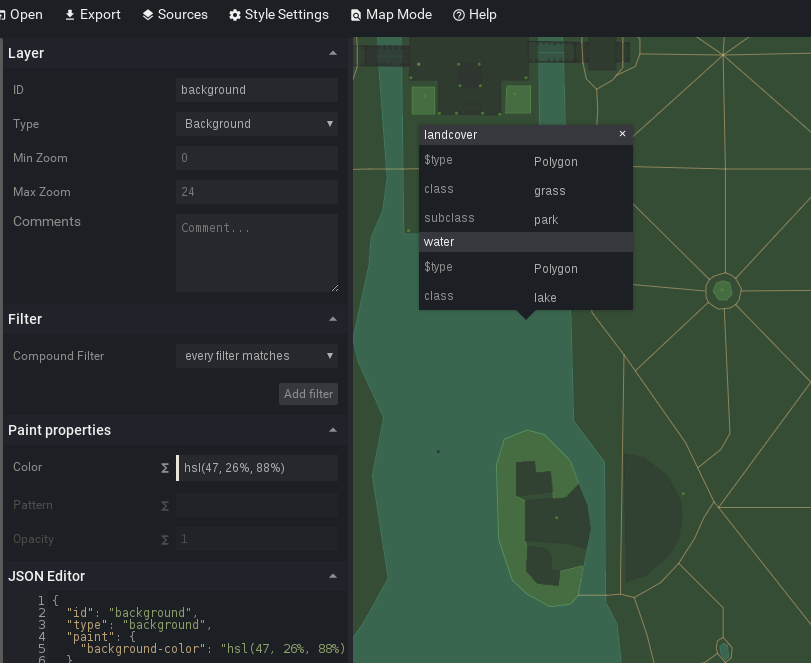
Task: Collapse the Filter section
Action: pos(333,319)
